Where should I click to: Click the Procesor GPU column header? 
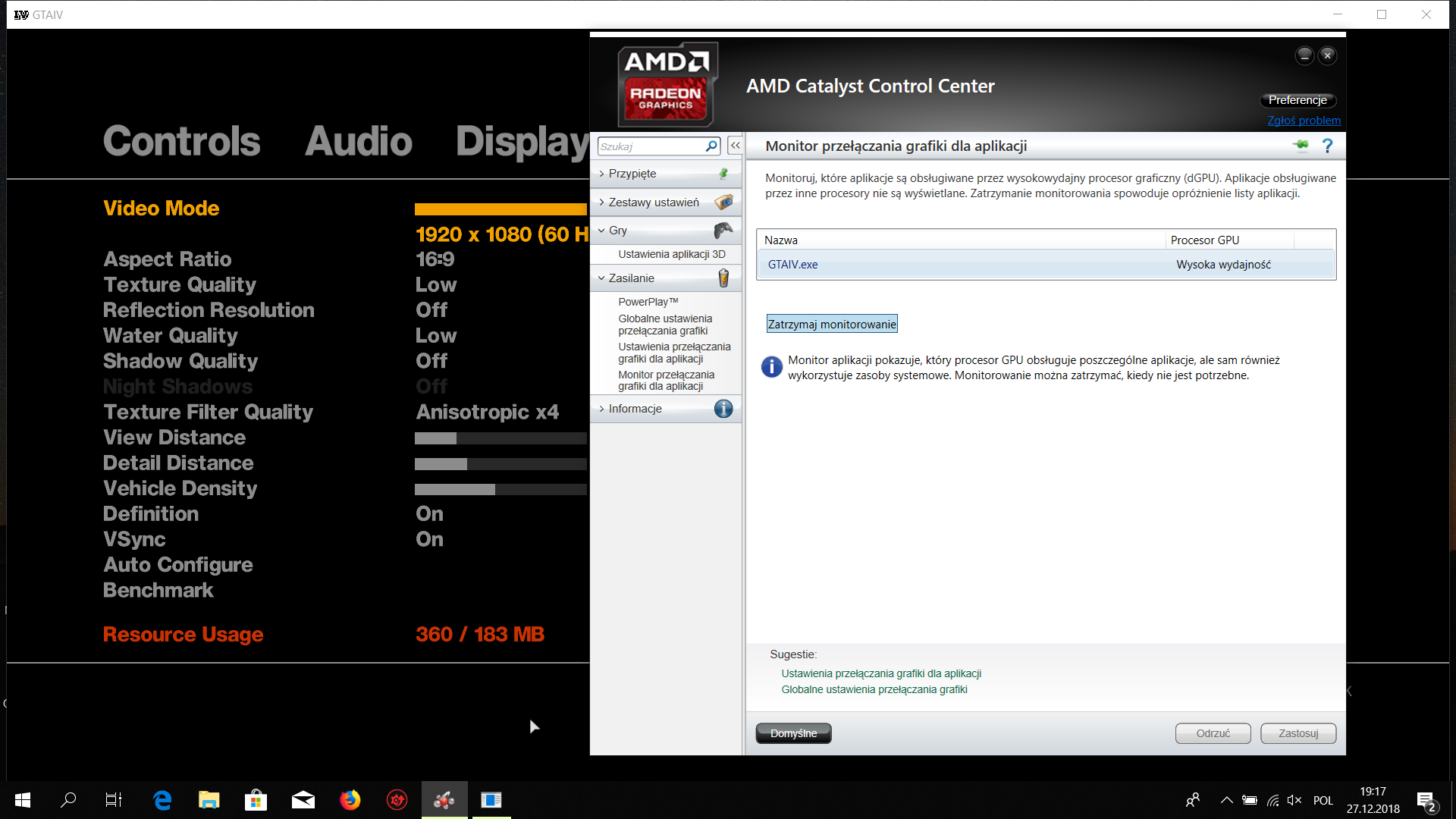pos(1230,240)
